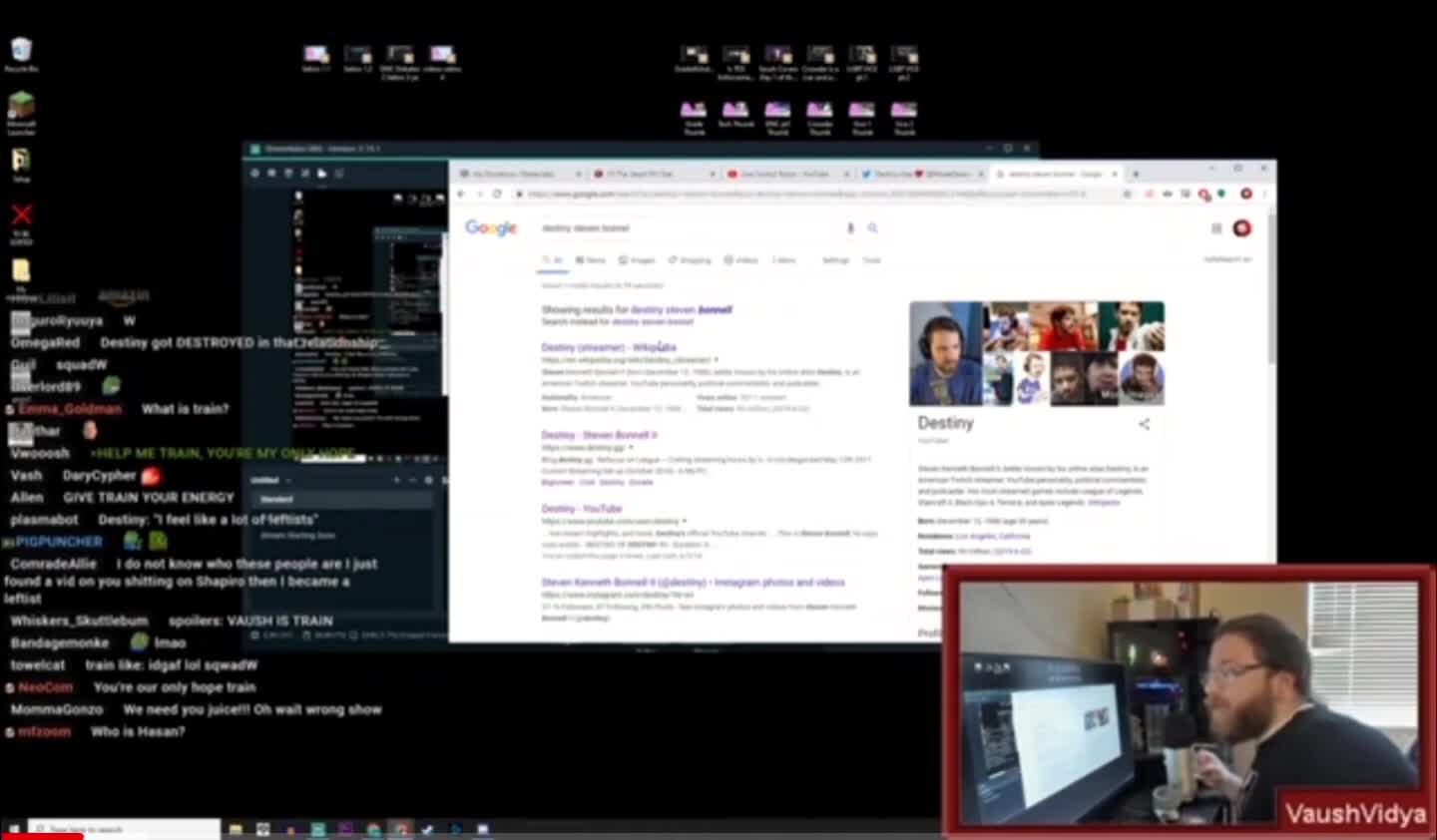Open Chrome's three-dot options menu
The width and height of the screenshot is (1437, 840).
tap(1262, 193)
